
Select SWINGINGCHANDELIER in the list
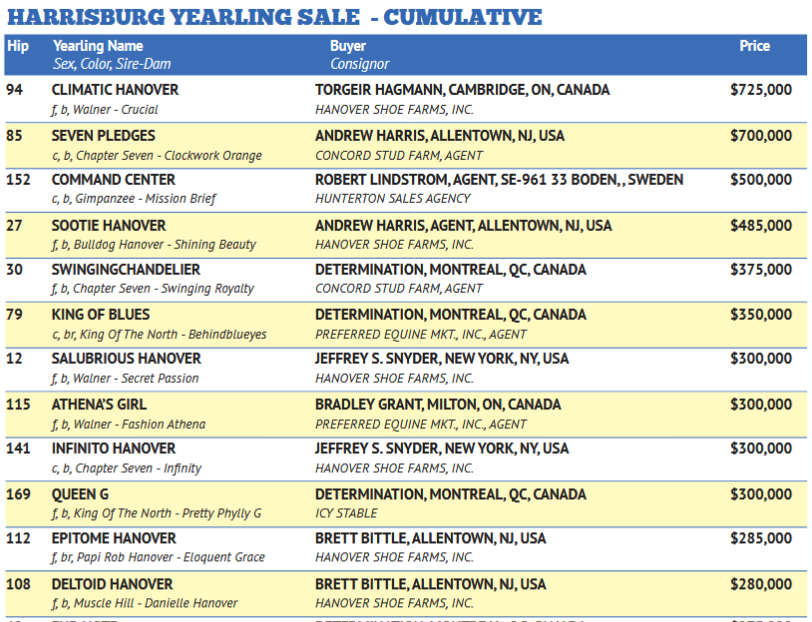[x=126, y=270]
